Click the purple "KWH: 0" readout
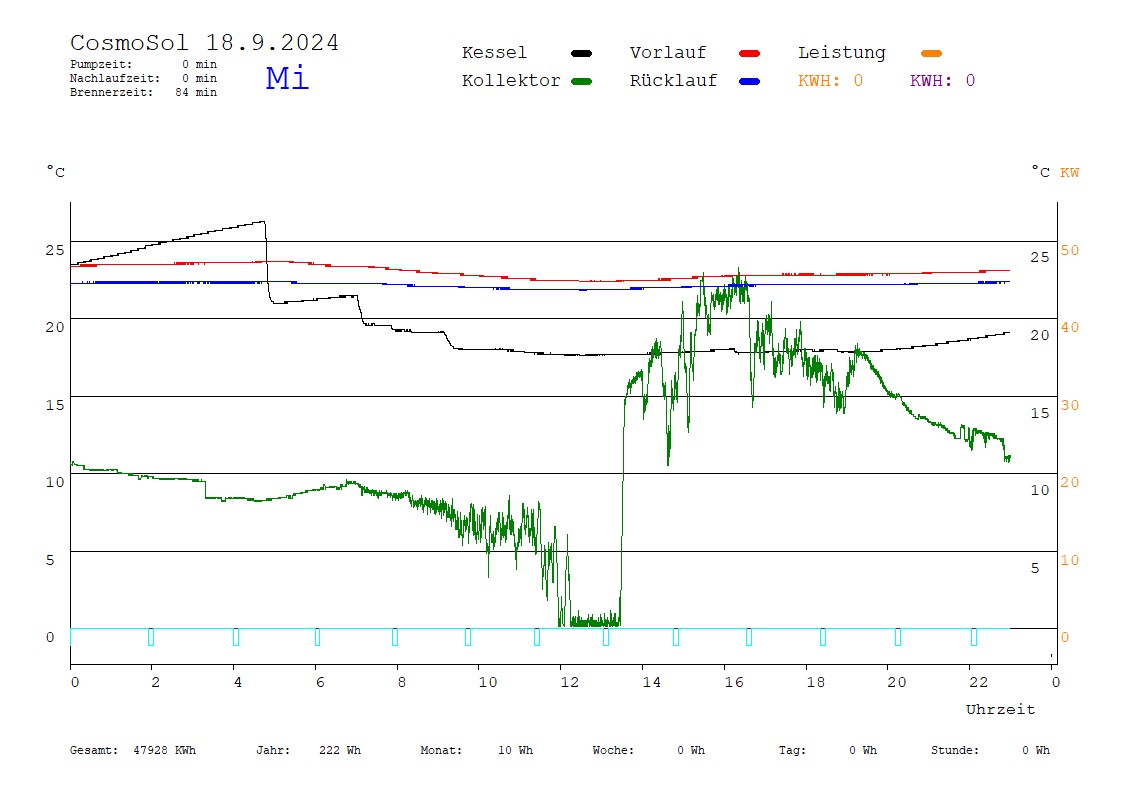This screenshot has height=812, width=1148. pyautogui.click(x=942, y=81)
